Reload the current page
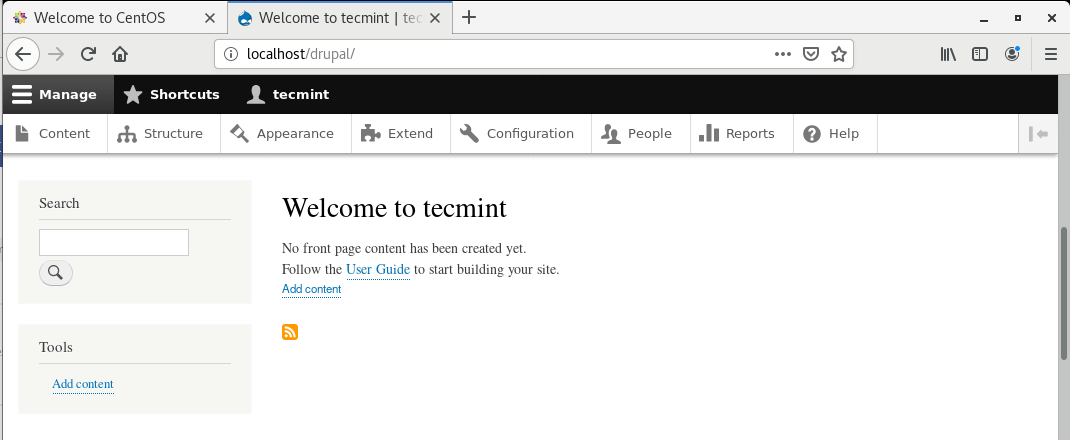The width and height of the screenshot is (1070, 440). [88, 54]
